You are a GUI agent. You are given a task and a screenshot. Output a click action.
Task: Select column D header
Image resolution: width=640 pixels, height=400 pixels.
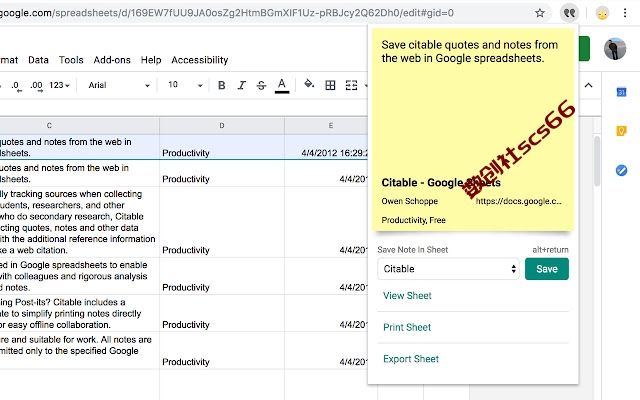coord(222,126)
